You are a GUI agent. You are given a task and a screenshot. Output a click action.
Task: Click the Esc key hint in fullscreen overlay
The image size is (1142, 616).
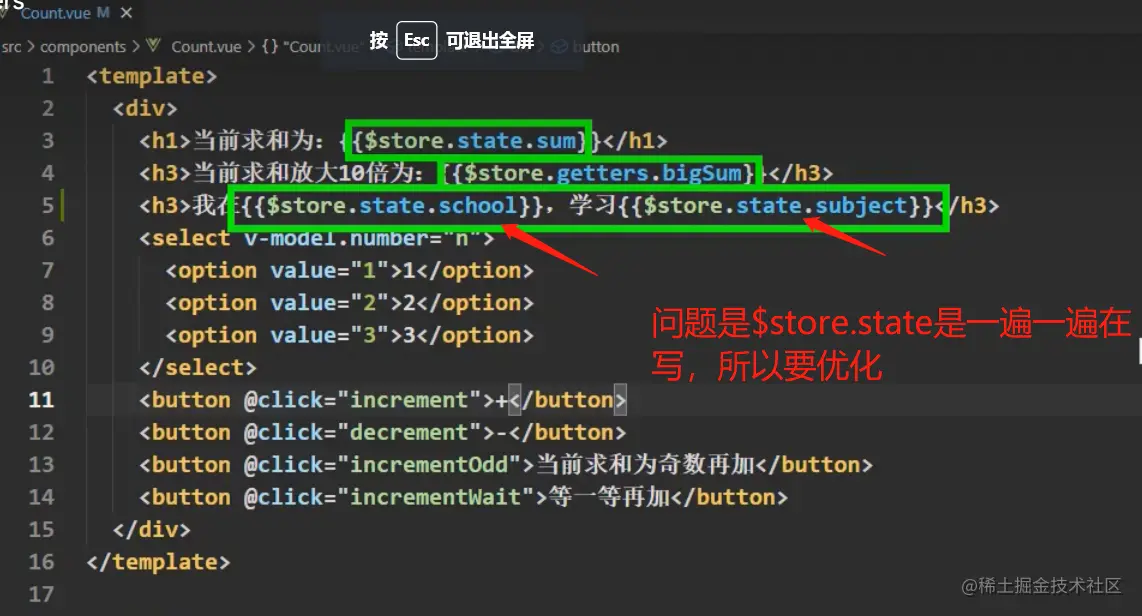point(417,40)
